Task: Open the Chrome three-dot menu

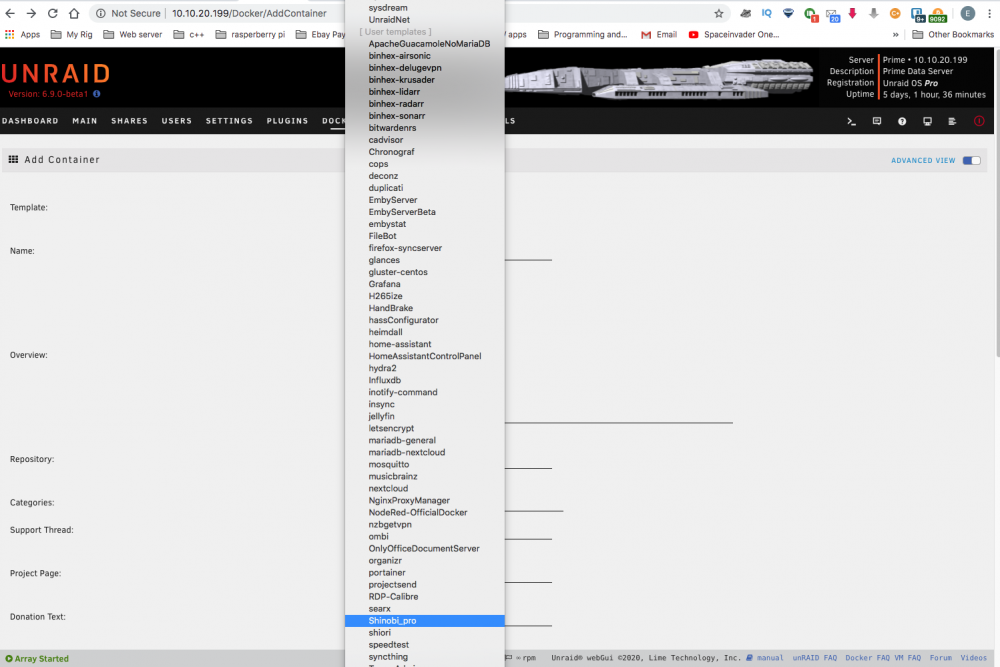Action: tap(990, 13)
